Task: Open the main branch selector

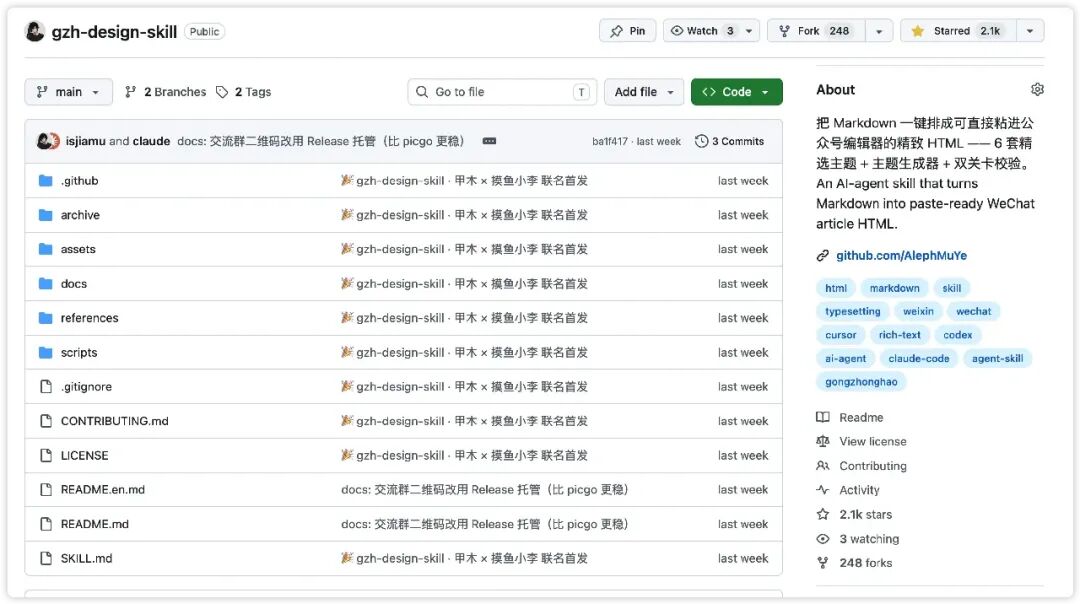Action: point(68,92)
